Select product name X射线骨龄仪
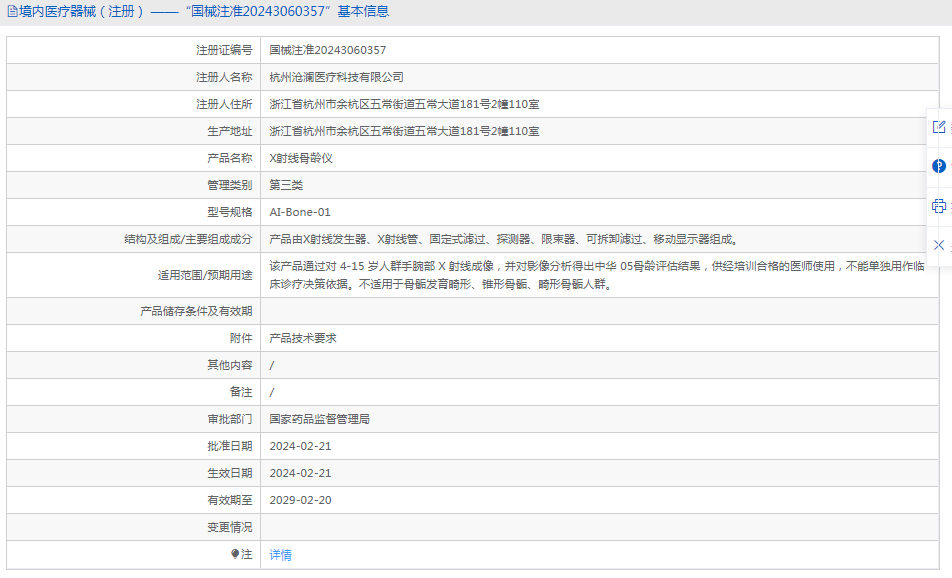 tap(301, 158)
